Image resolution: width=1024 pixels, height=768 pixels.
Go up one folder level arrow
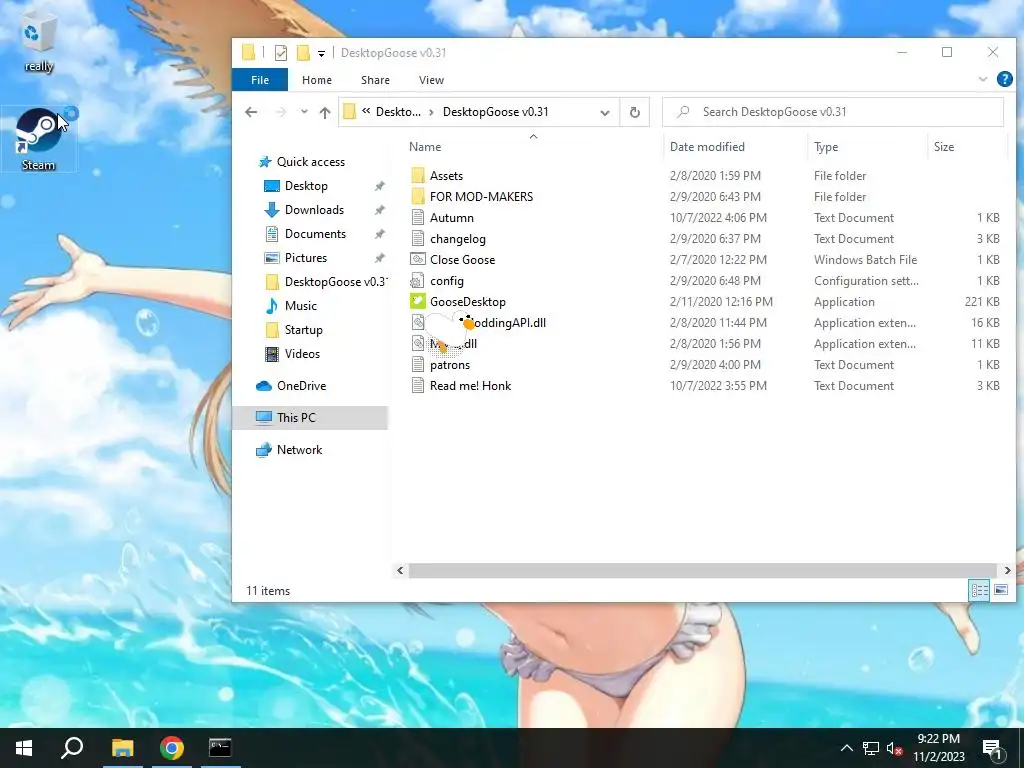coord(325,112)
